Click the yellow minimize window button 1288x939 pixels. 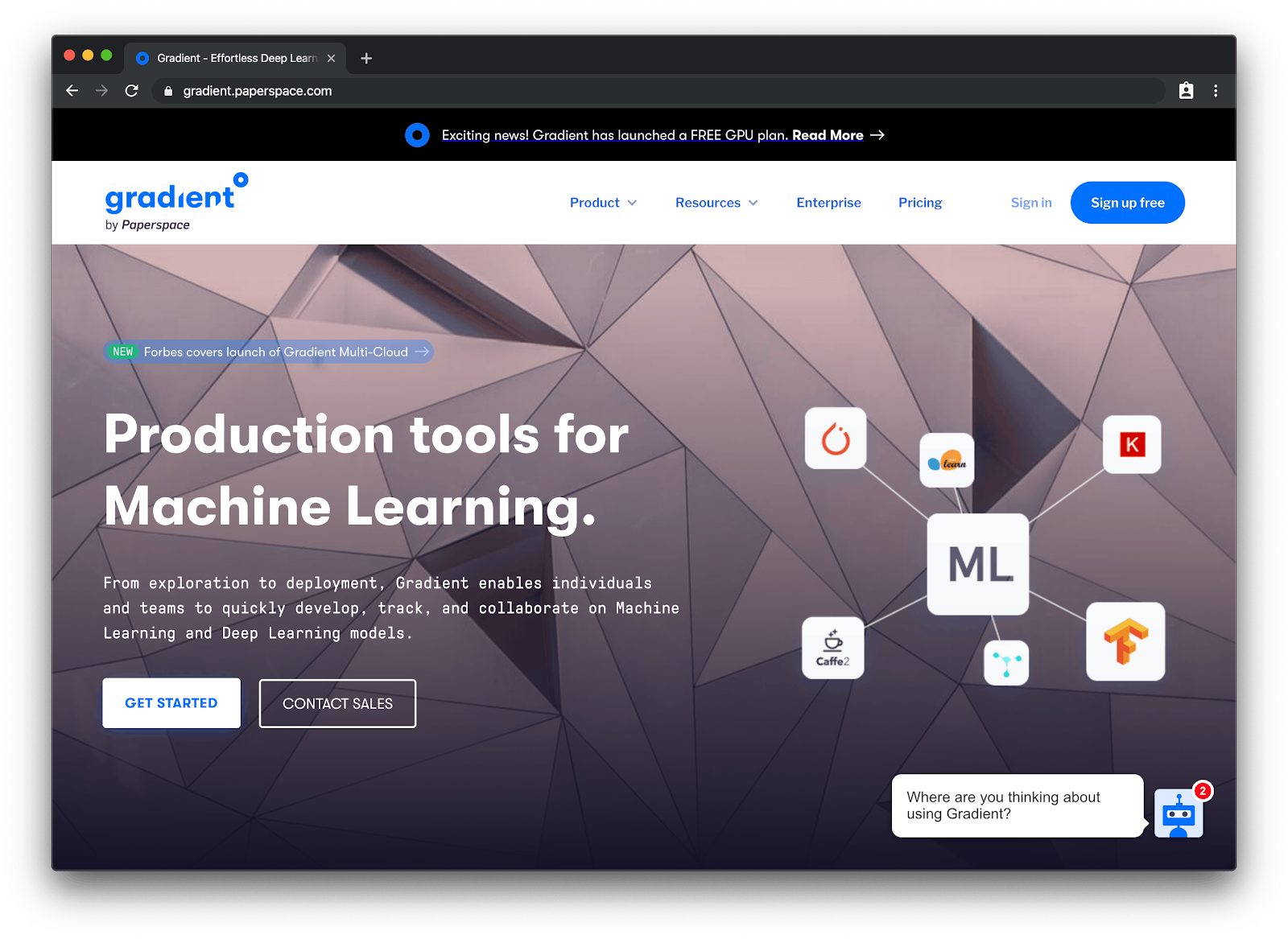pyautogui.click(x=88, y=55)
